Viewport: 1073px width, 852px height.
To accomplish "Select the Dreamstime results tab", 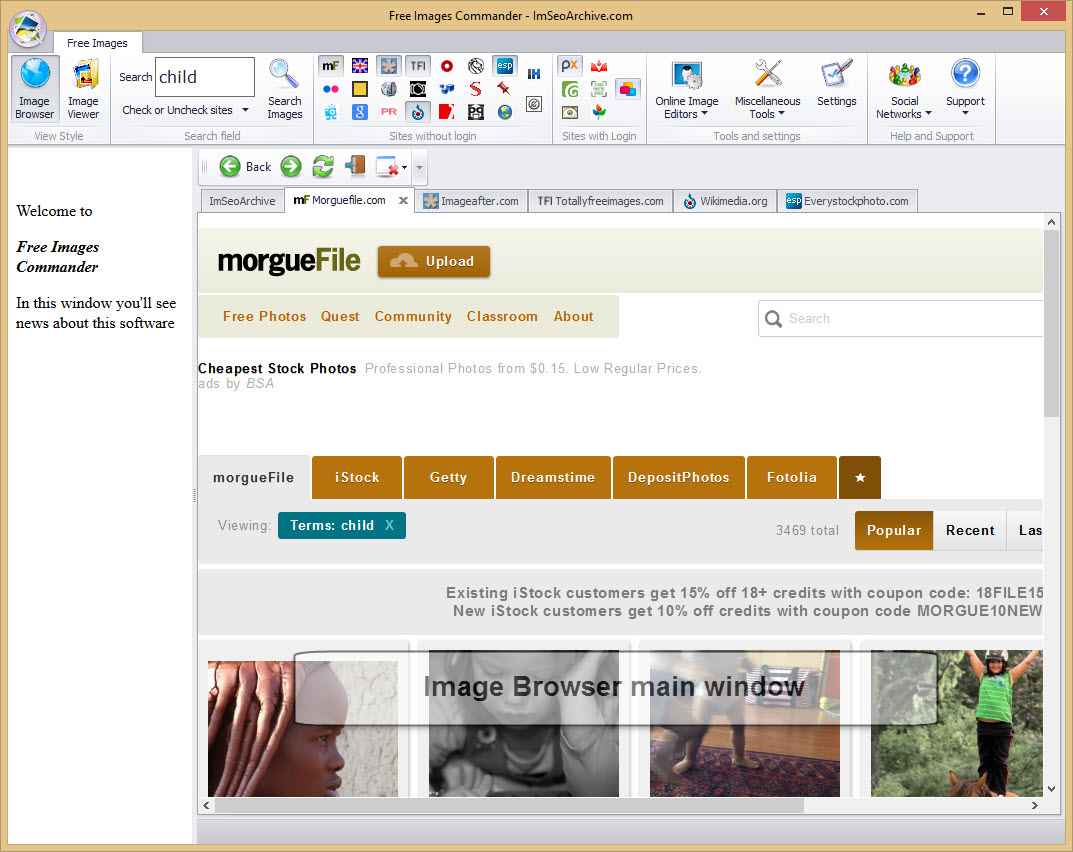I will [x=553, y=477].
